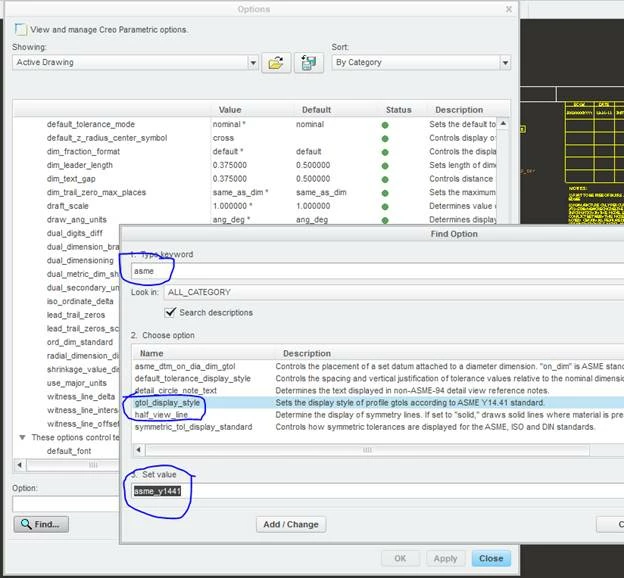Click the Default column header
This screenshot has height=578, width=624.
[x=316, y=110]
